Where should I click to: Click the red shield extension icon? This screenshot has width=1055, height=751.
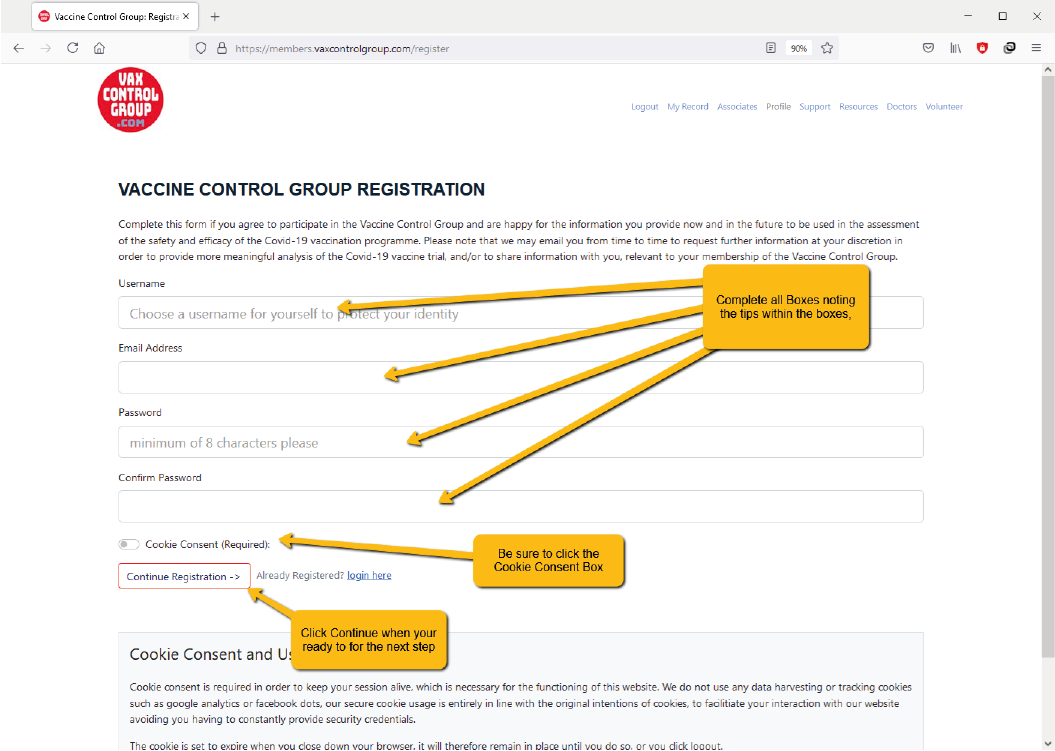tap(982, 48)
